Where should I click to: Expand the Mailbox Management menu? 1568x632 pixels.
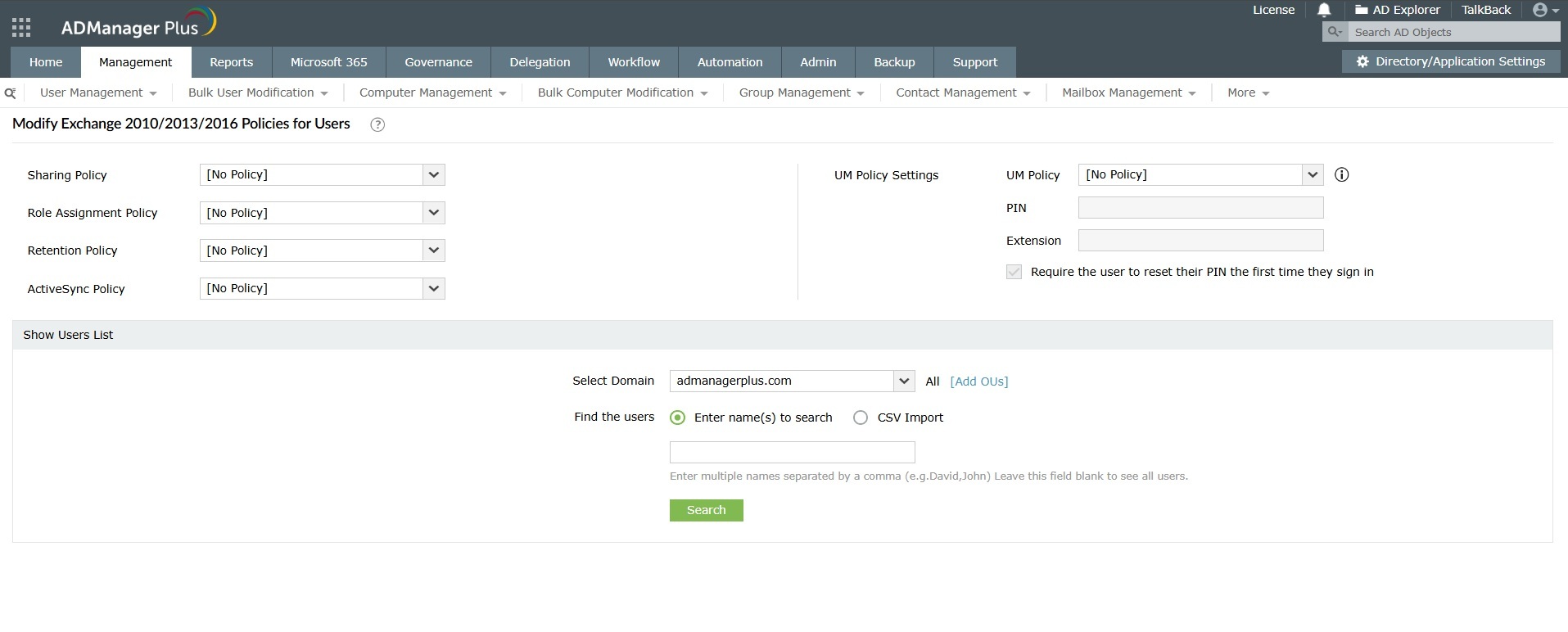pos(1129,93)
